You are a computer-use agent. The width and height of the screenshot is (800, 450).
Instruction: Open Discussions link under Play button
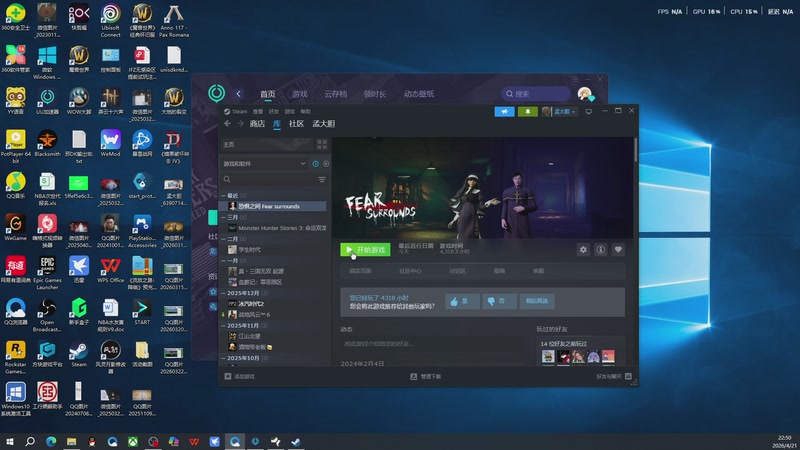point(458,271)
